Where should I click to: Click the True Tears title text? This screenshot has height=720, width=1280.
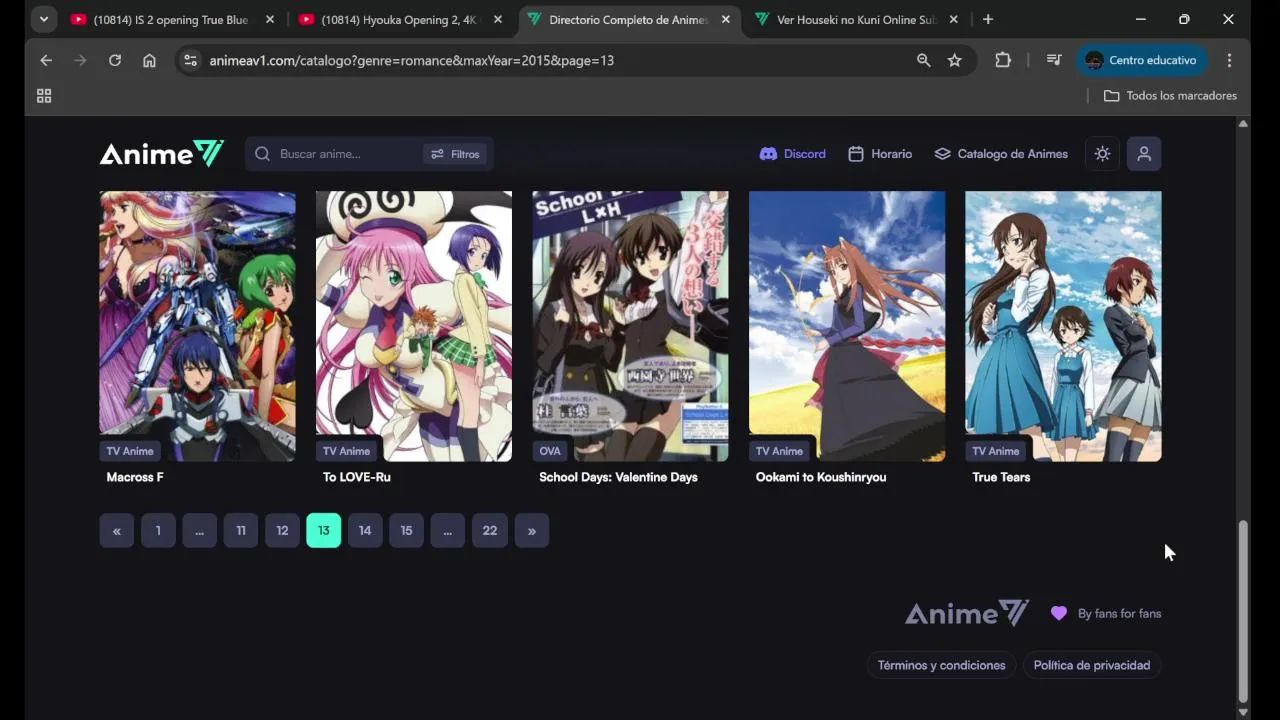(1001, 477)
